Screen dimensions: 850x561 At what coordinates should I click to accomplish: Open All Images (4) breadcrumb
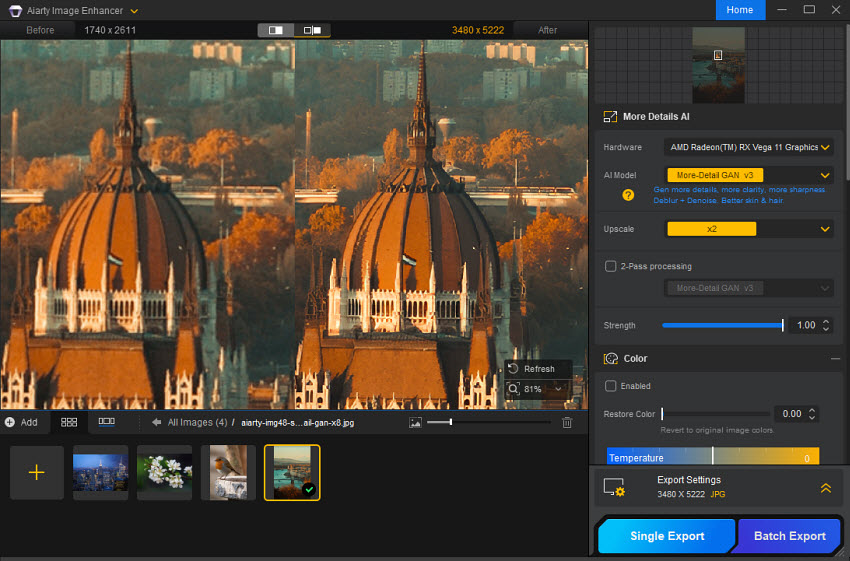coord(197,422)
